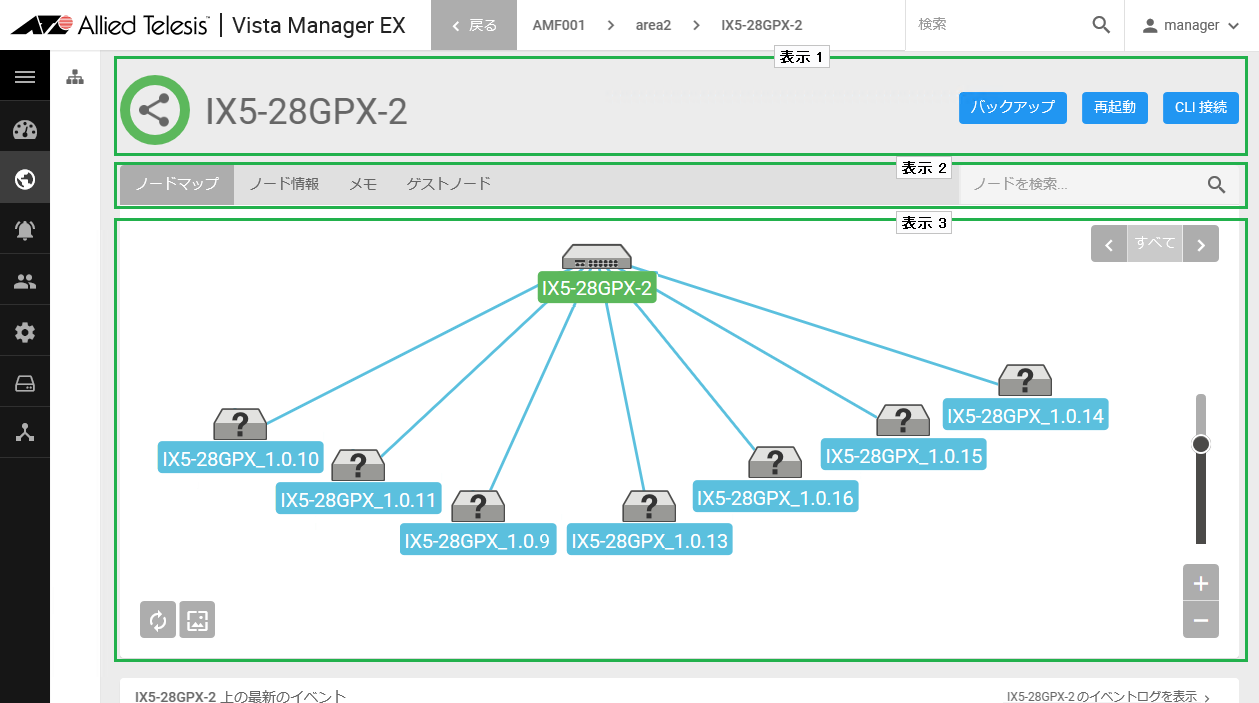Viewport: 1259px width, 703px height.
Task: Click unknown device icon above IX5-28GPX_1.0.10
Action: coord(240,424)
